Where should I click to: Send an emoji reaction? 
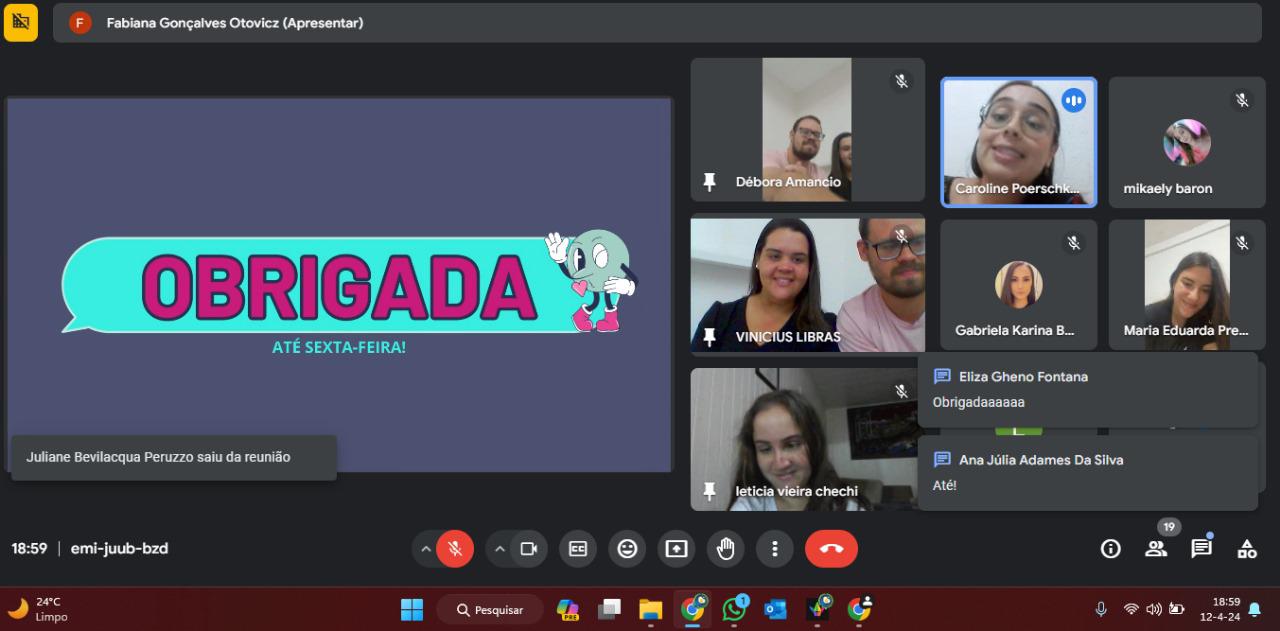[627, 548]
